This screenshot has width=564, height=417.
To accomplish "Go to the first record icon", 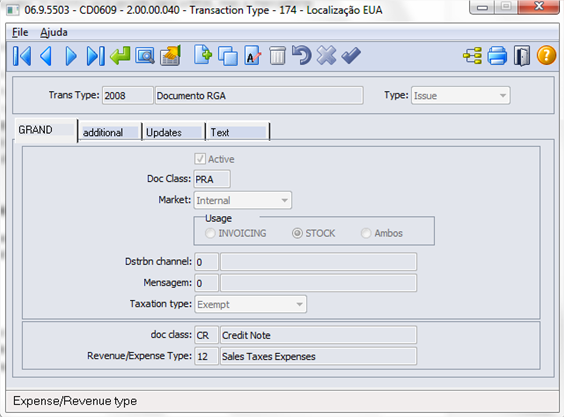I will (22, 56).
